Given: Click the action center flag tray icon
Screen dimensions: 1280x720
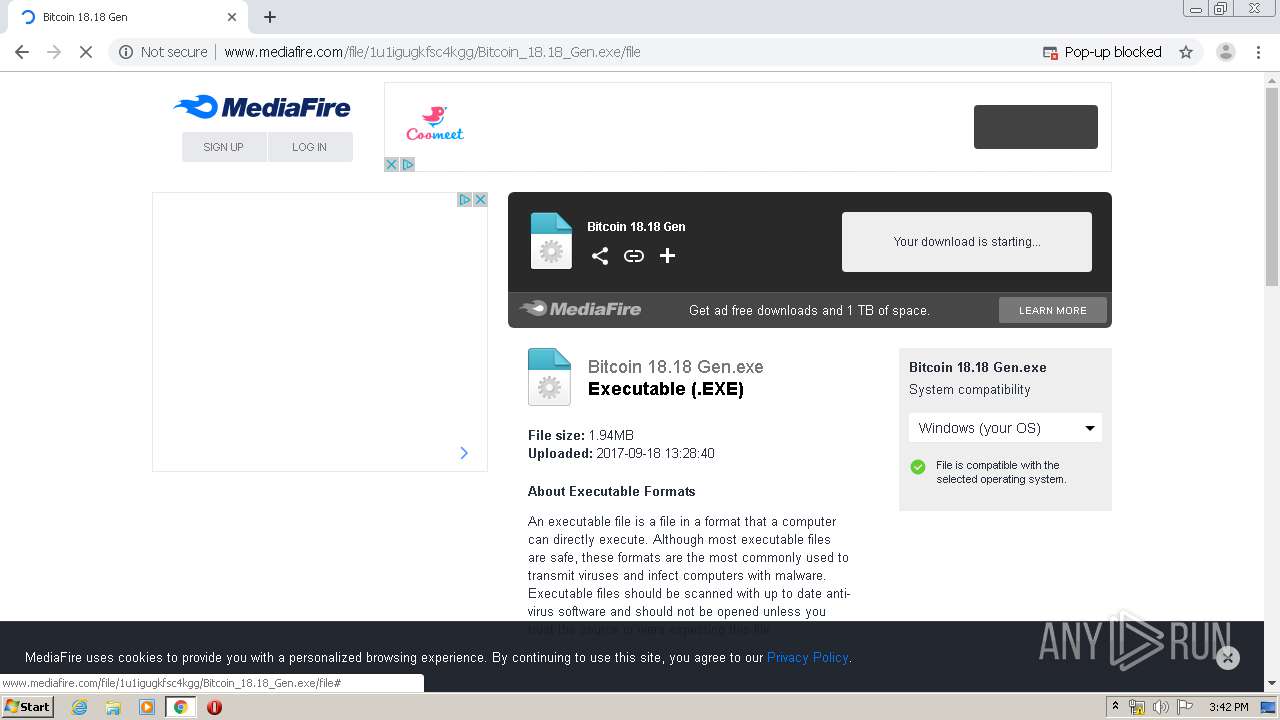Looking at the screenshot, I should tap(1185, 707).
